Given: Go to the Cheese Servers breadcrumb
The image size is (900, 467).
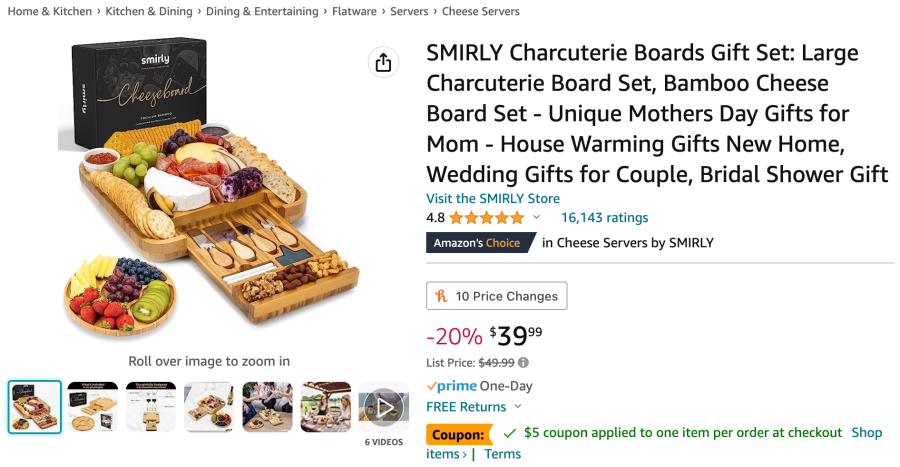Looking at the screenshot, I should point(481,12).
